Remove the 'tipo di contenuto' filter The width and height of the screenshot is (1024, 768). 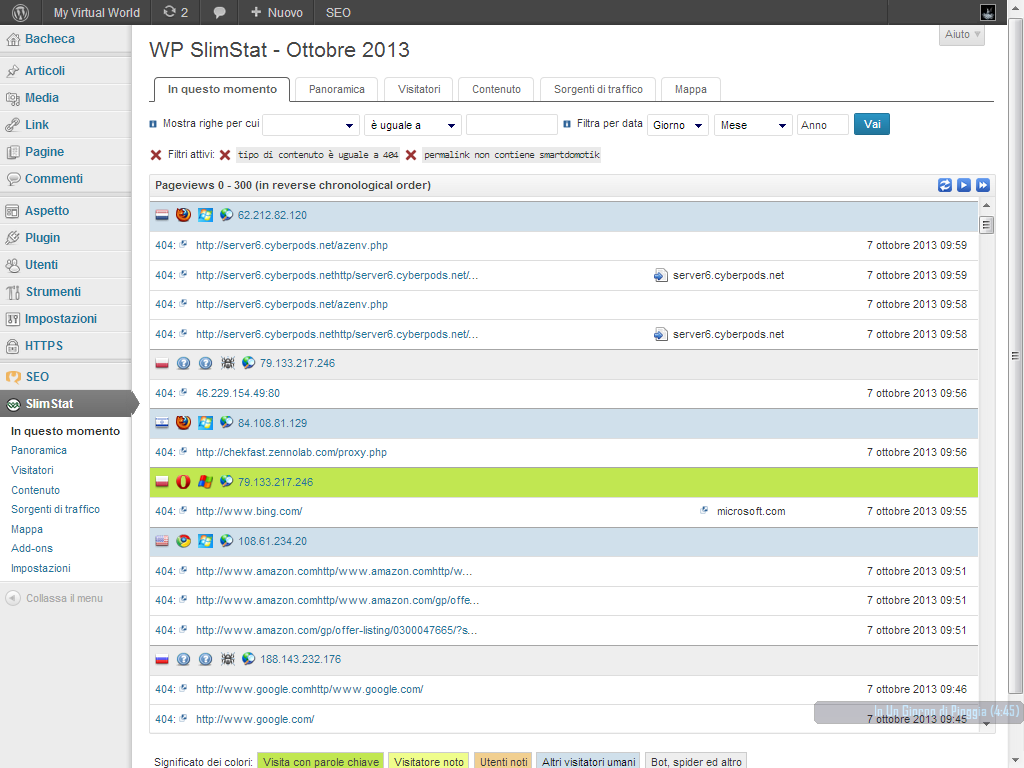[x=225, y=155]
